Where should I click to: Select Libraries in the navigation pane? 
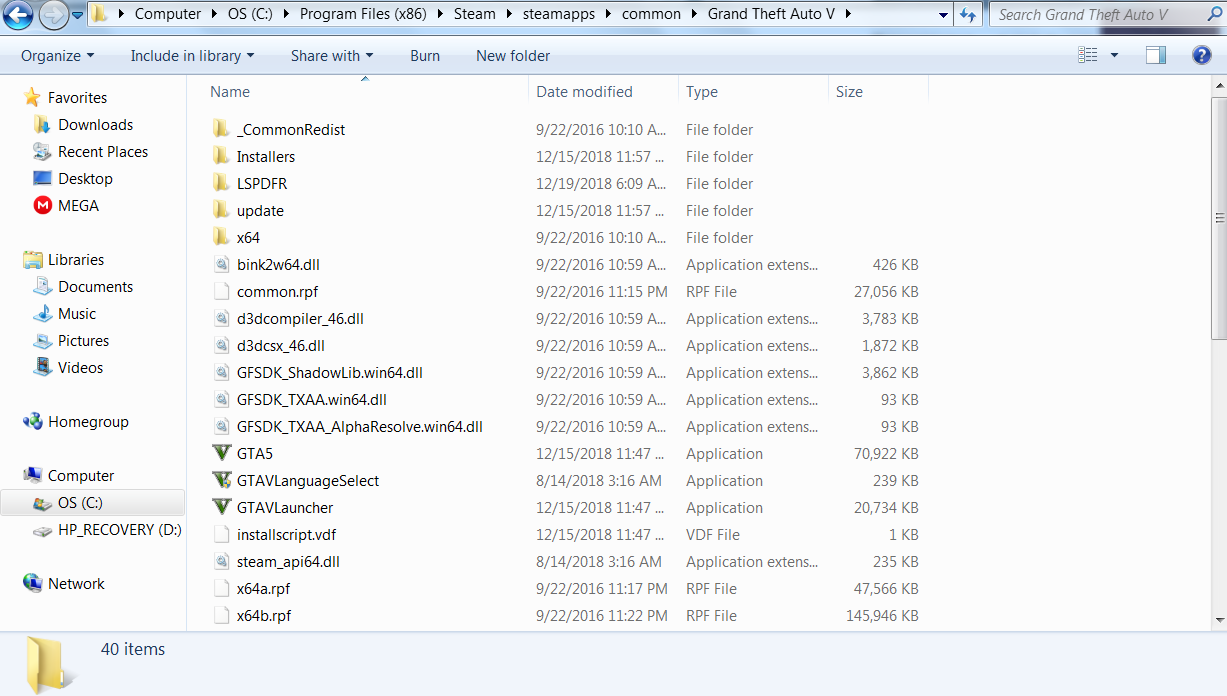[76, 259]
